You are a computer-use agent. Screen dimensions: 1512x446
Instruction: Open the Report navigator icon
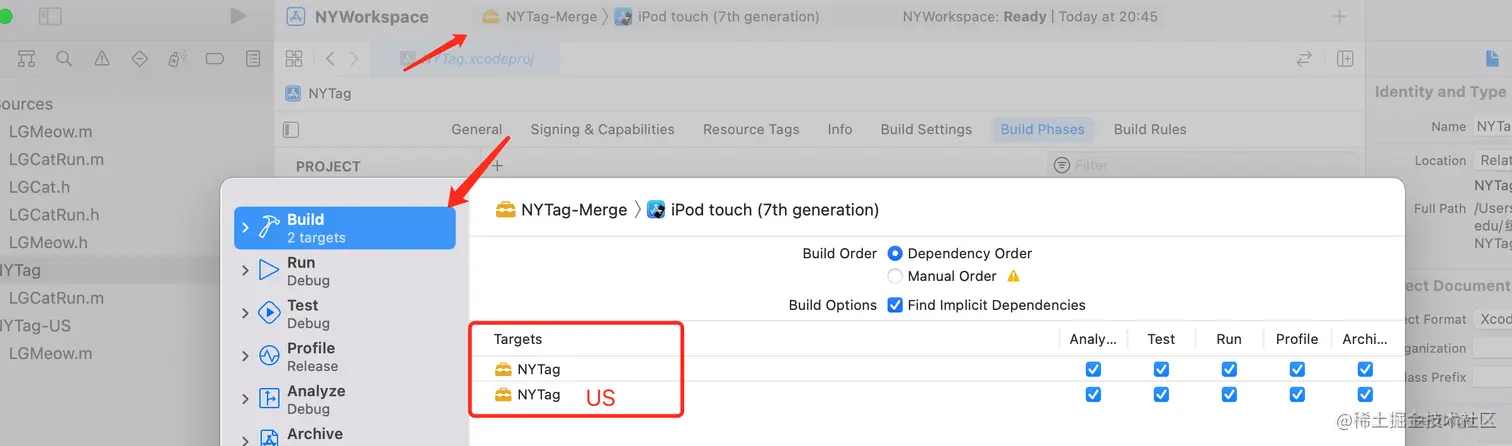click(253, 59)
